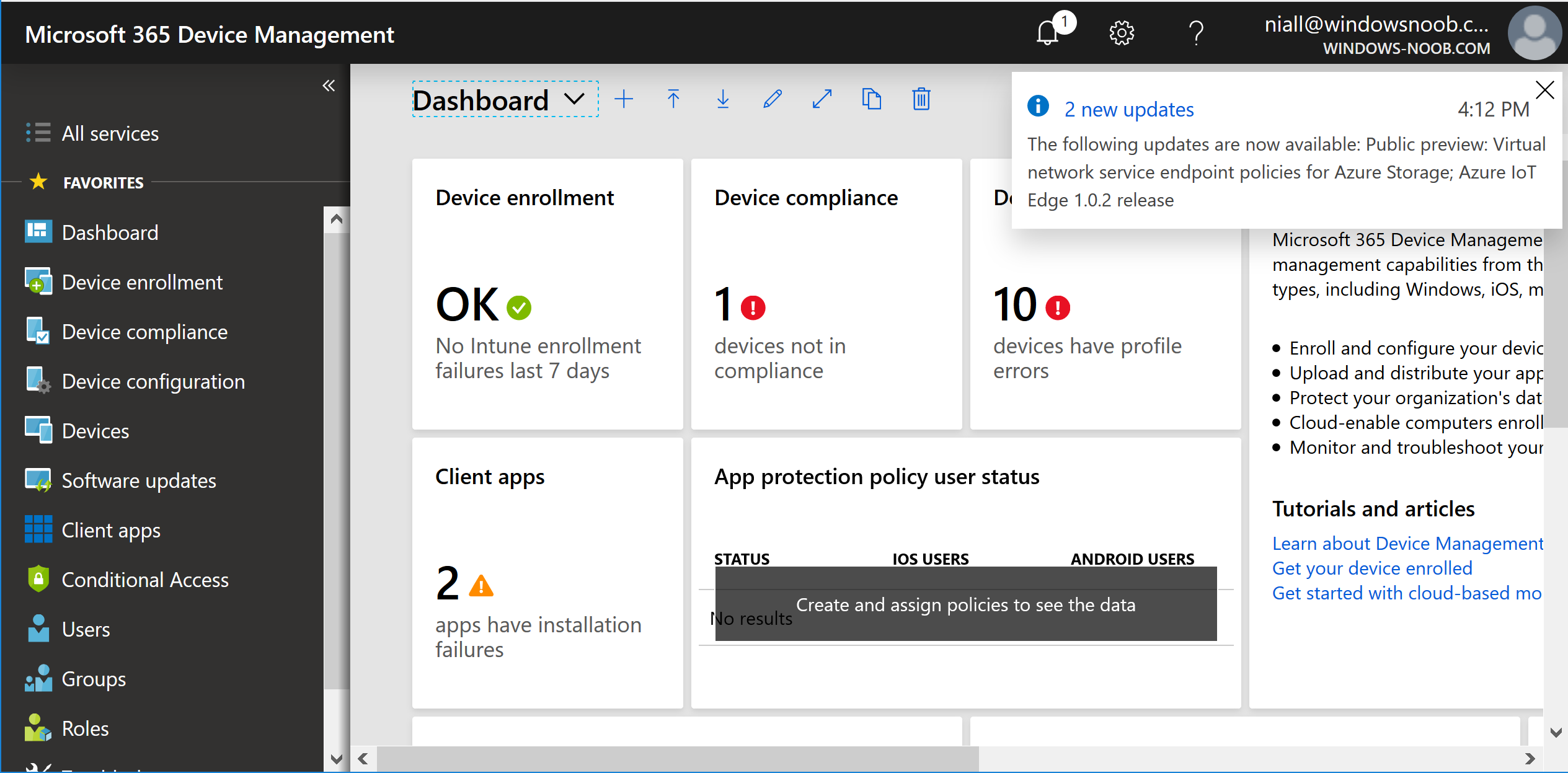Edit the dashboard with pencil icon

pyautogui.click(x=773, y=99)
